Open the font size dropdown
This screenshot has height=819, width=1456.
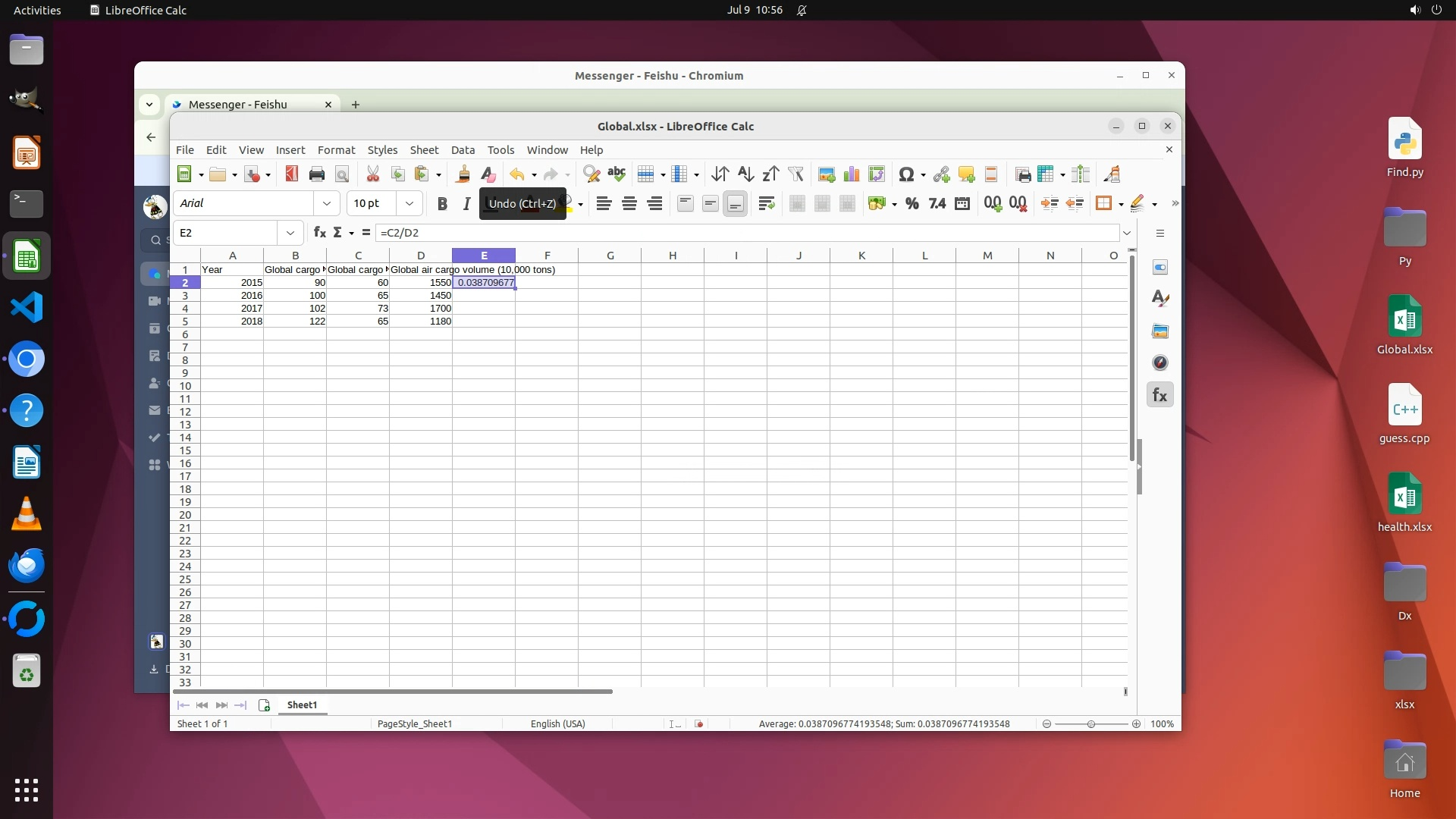[x=409, y=203]
